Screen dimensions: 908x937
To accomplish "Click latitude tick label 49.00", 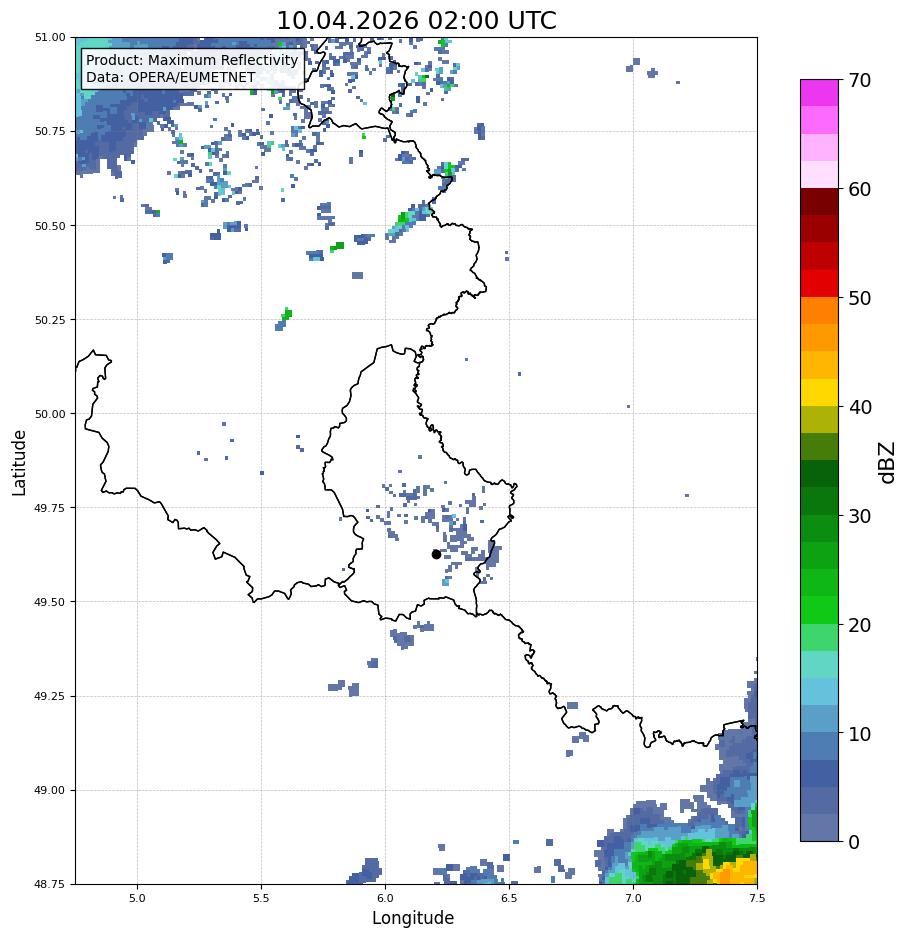I will tap(50, 790).
